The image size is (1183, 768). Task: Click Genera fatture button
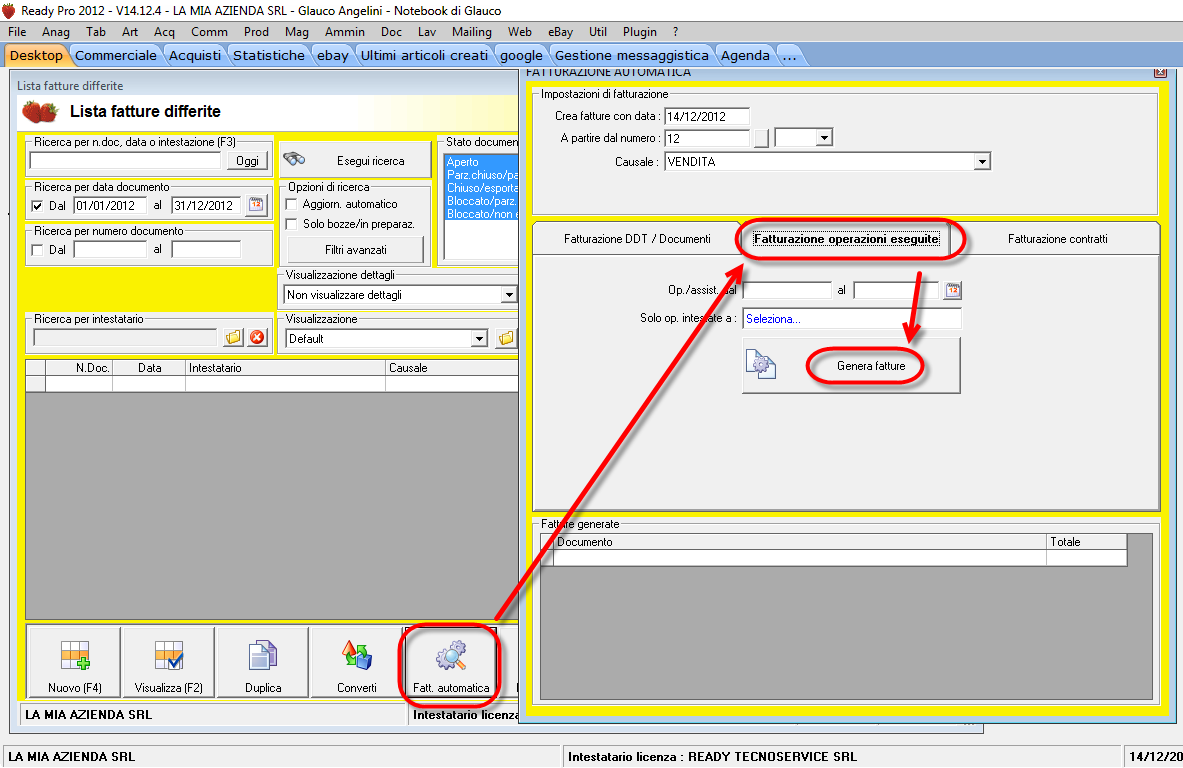tap(851, 366)
